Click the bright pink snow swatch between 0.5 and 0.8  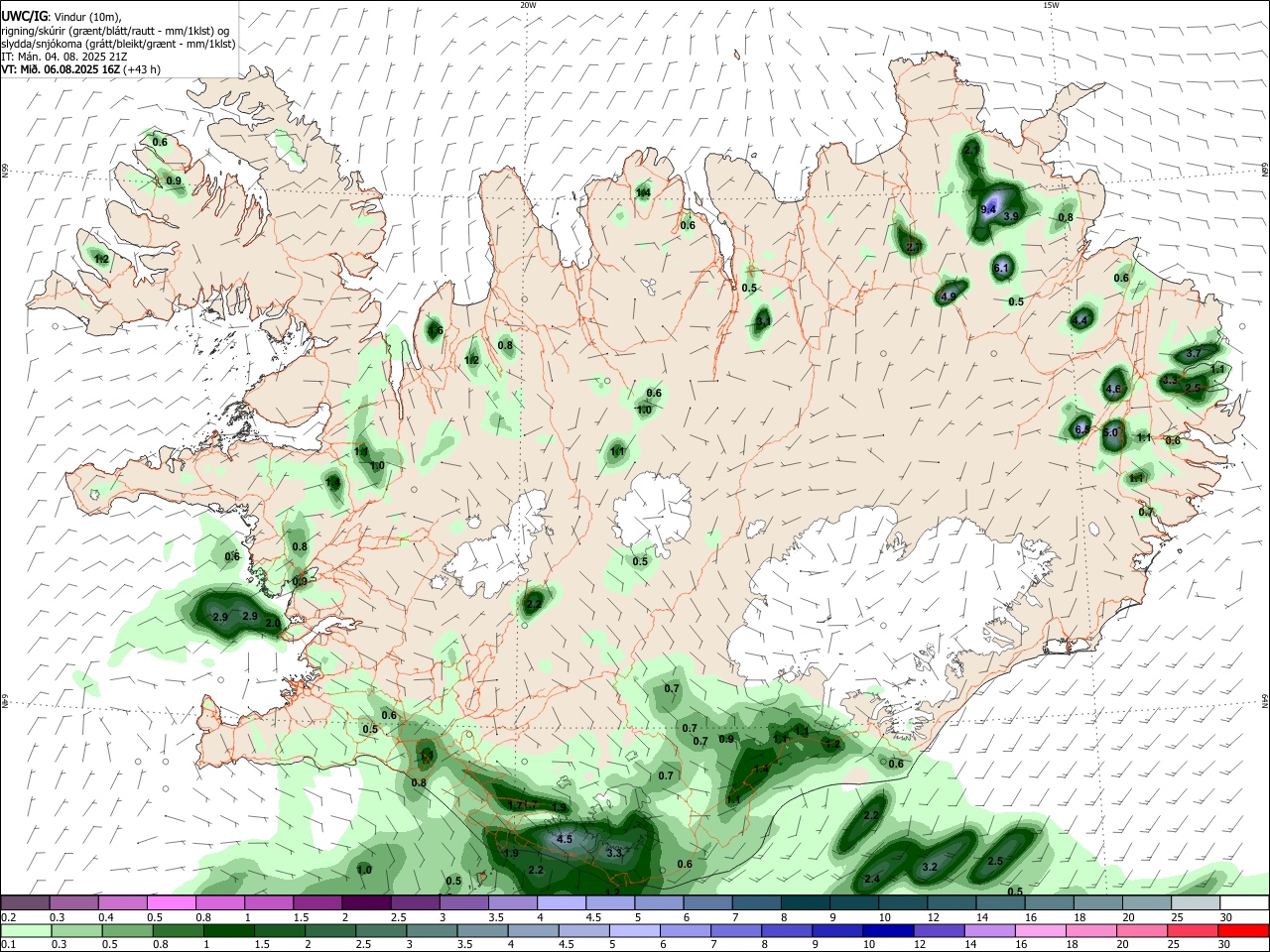[172, 903]
